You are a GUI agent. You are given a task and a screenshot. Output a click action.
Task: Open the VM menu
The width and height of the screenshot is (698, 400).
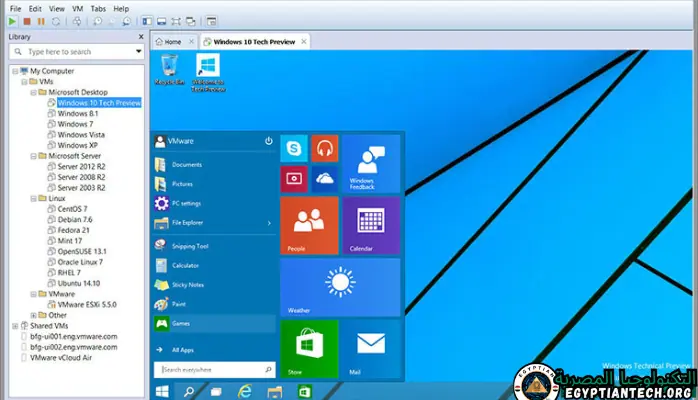pyautogui.click(x=75, y=8)
